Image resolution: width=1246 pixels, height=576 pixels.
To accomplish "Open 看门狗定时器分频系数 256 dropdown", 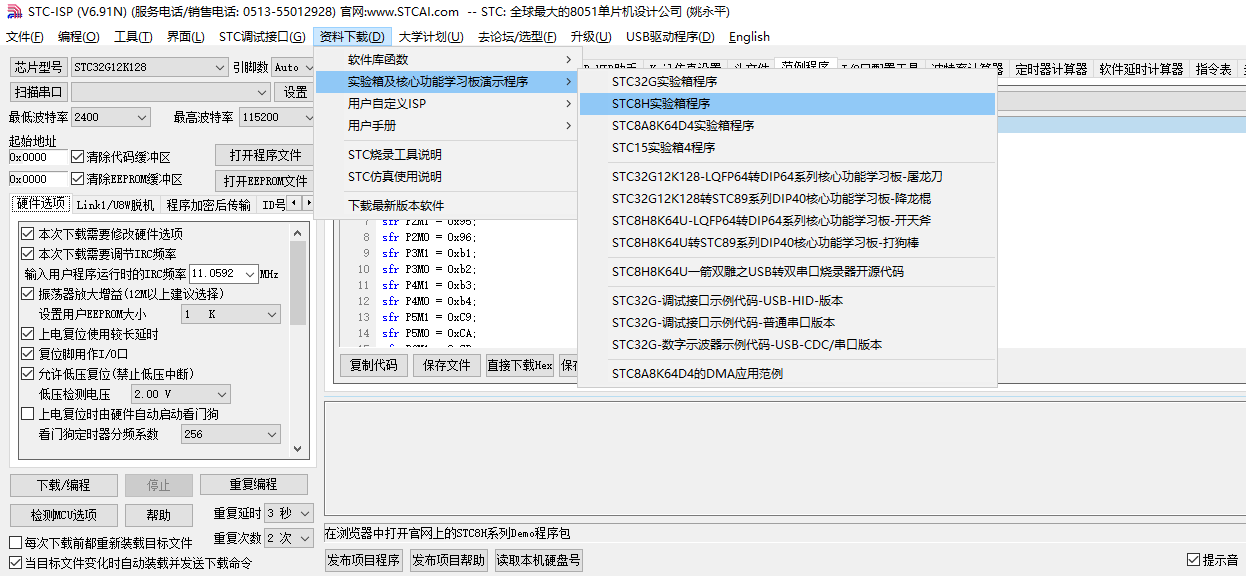I will point(231,434).
